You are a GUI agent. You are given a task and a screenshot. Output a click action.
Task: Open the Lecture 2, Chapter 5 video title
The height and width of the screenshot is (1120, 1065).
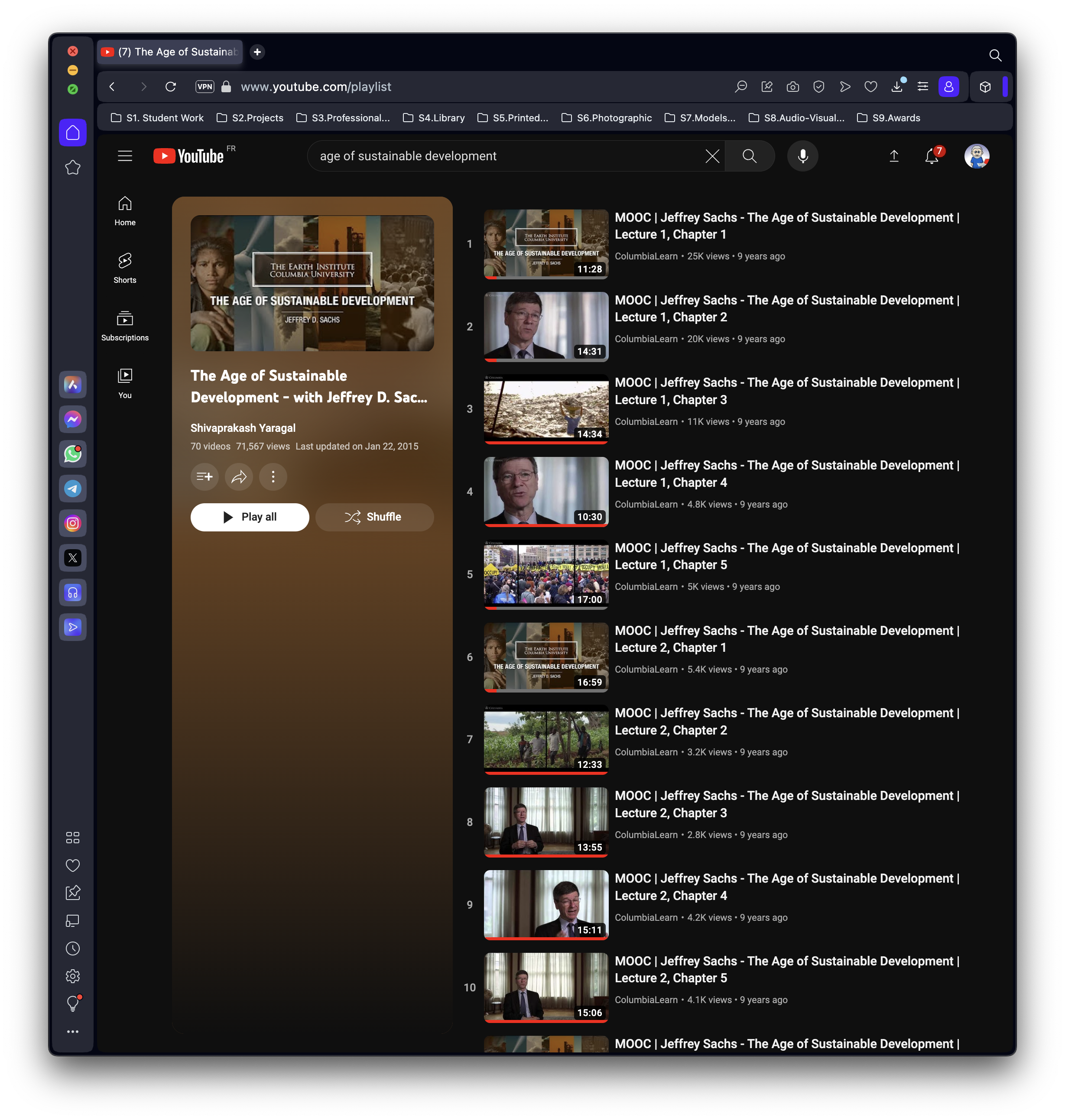[787, 969]
